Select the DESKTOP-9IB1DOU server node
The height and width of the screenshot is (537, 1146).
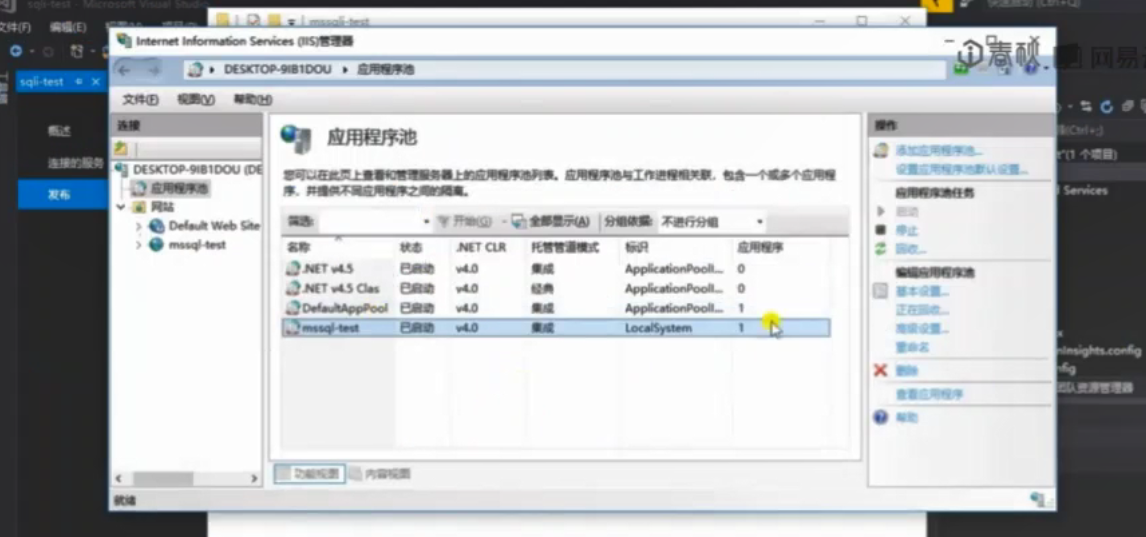pyautogui.click(x=189, y=170)
